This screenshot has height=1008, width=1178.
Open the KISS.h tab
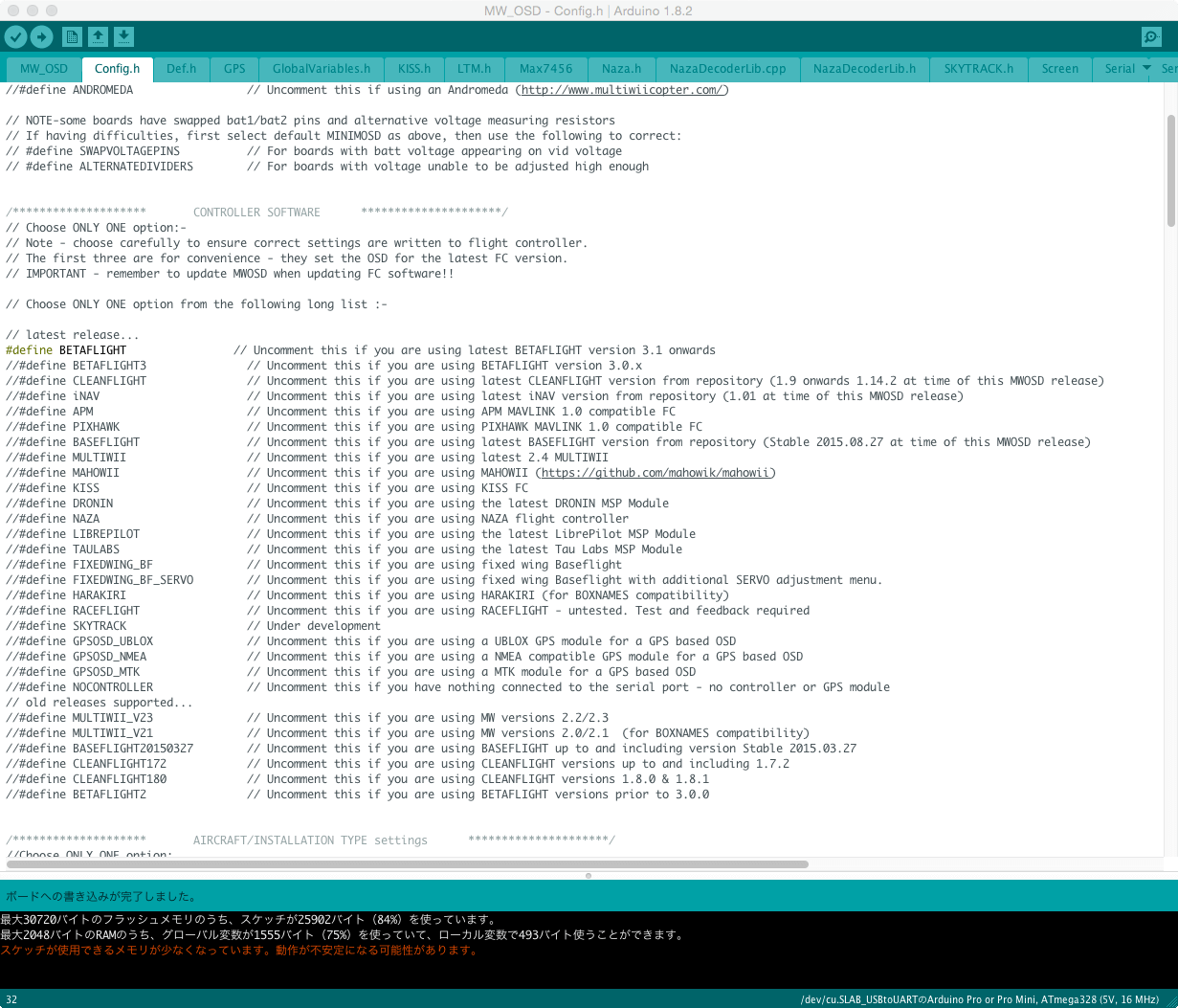(x=414, y=69)
